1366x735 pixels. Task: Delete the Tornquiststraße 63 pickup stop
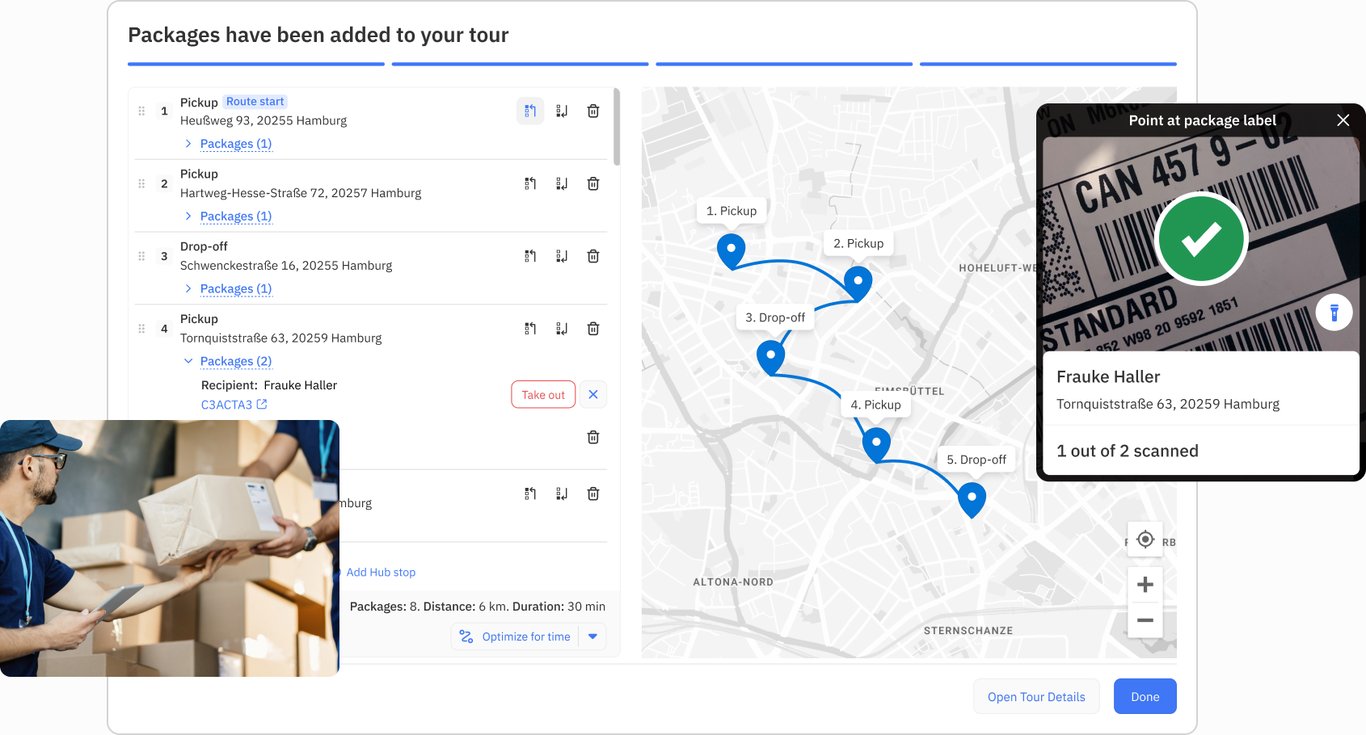[x=593, y=328]
